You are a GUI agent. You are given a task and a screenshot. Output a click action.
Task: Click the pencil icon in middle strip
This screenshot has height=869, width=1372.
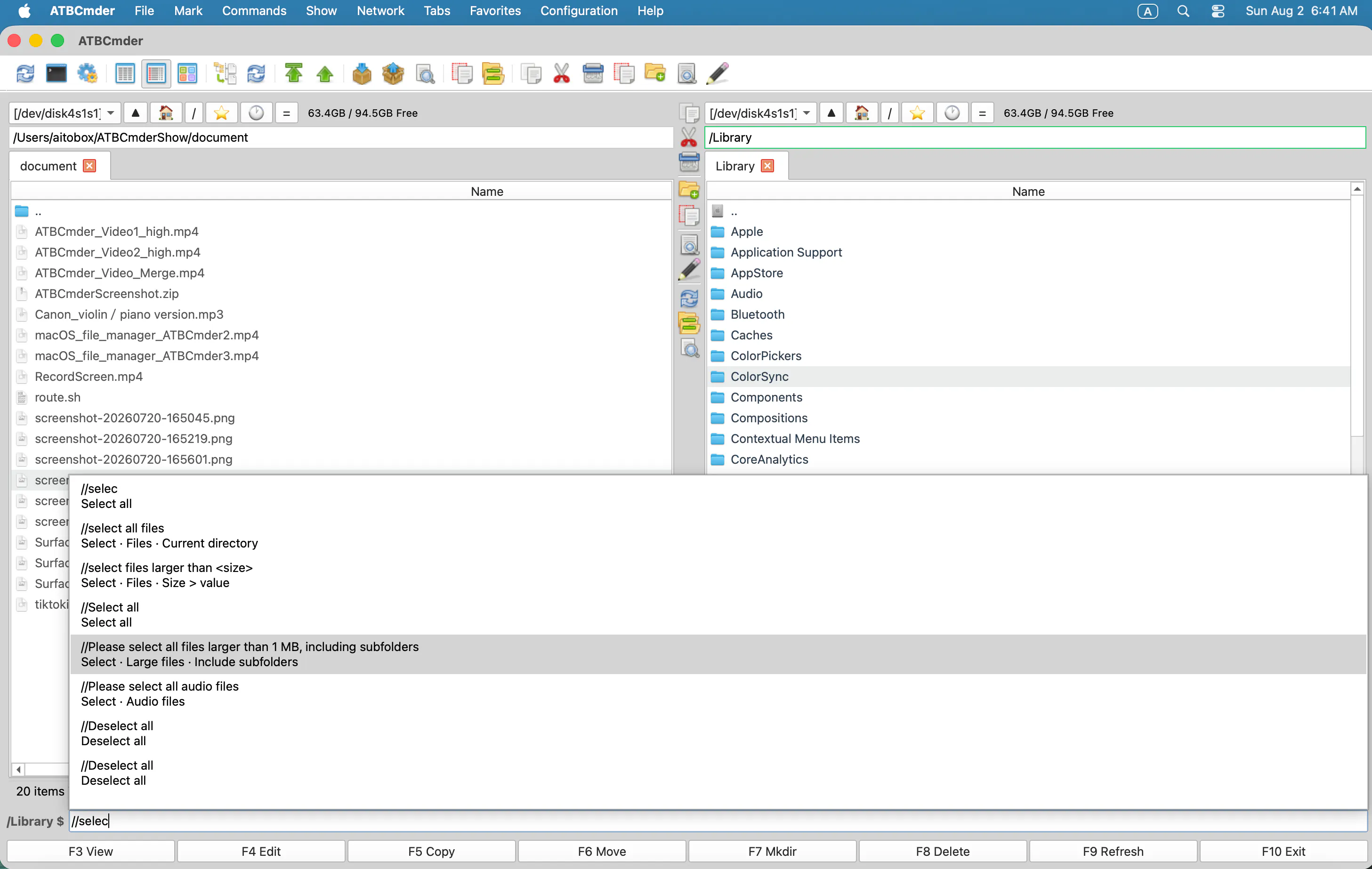(689, 270)
